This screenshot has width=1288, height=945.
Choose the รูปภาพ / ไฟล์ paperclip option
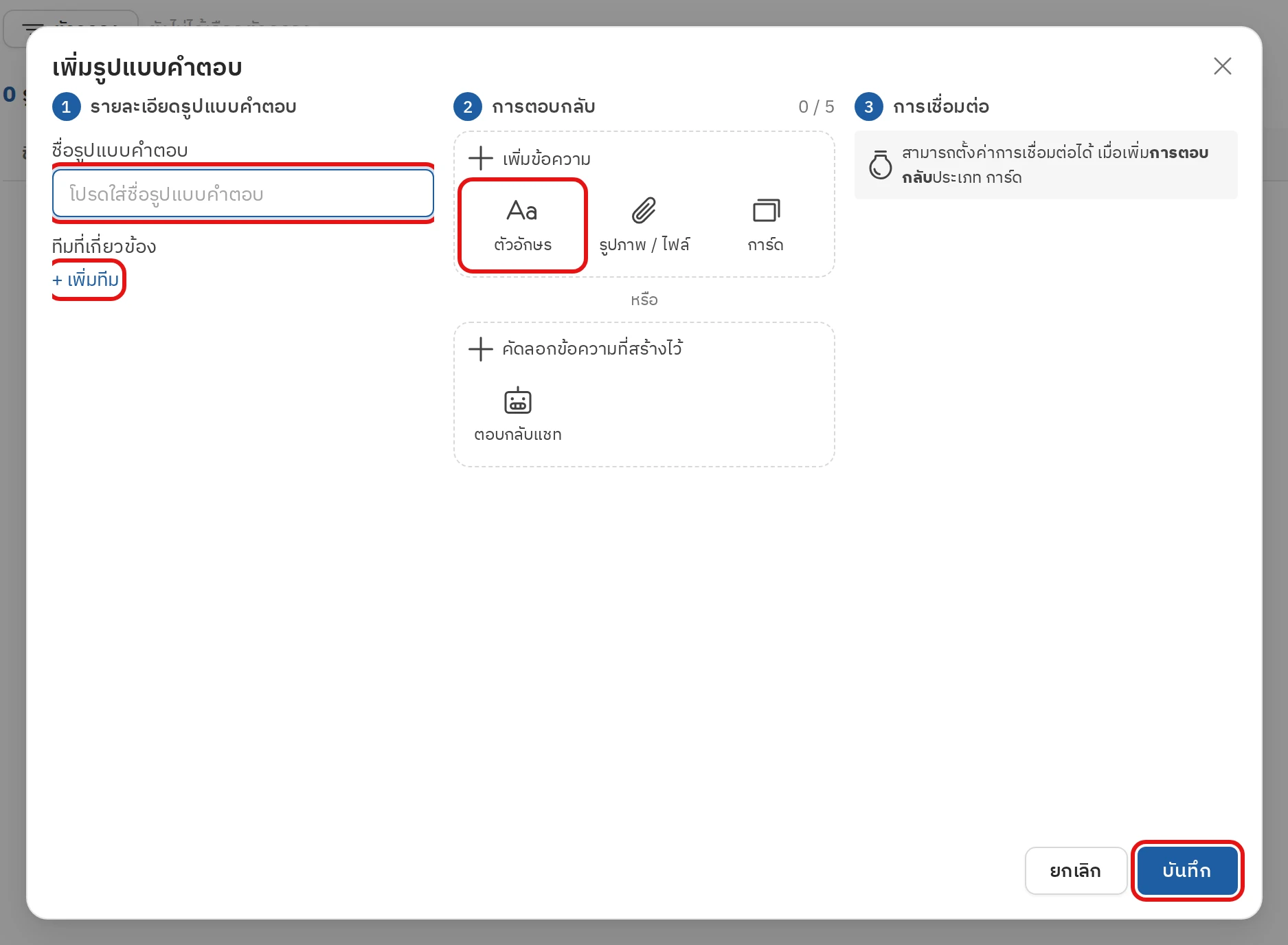click(x=644, y=225)
